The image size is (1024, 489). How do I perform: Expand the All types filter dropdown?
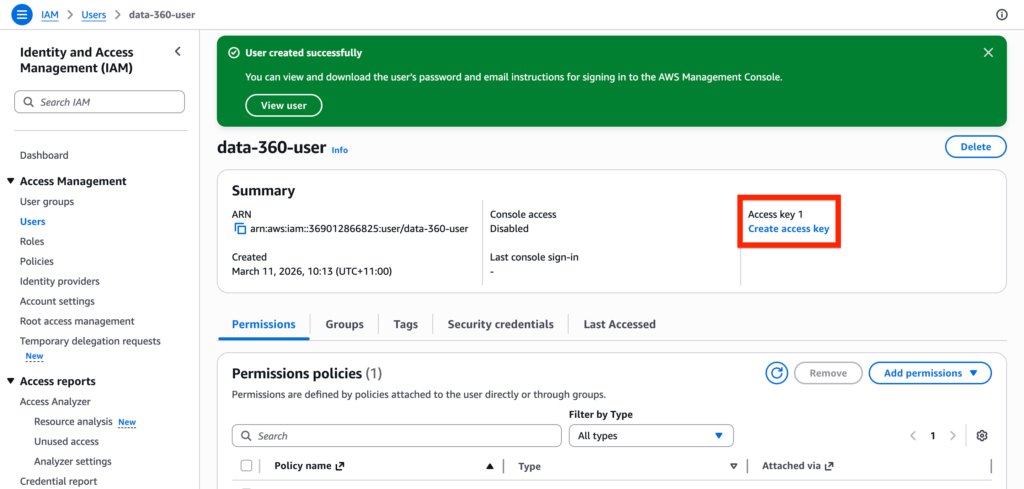tap(650, 436)
